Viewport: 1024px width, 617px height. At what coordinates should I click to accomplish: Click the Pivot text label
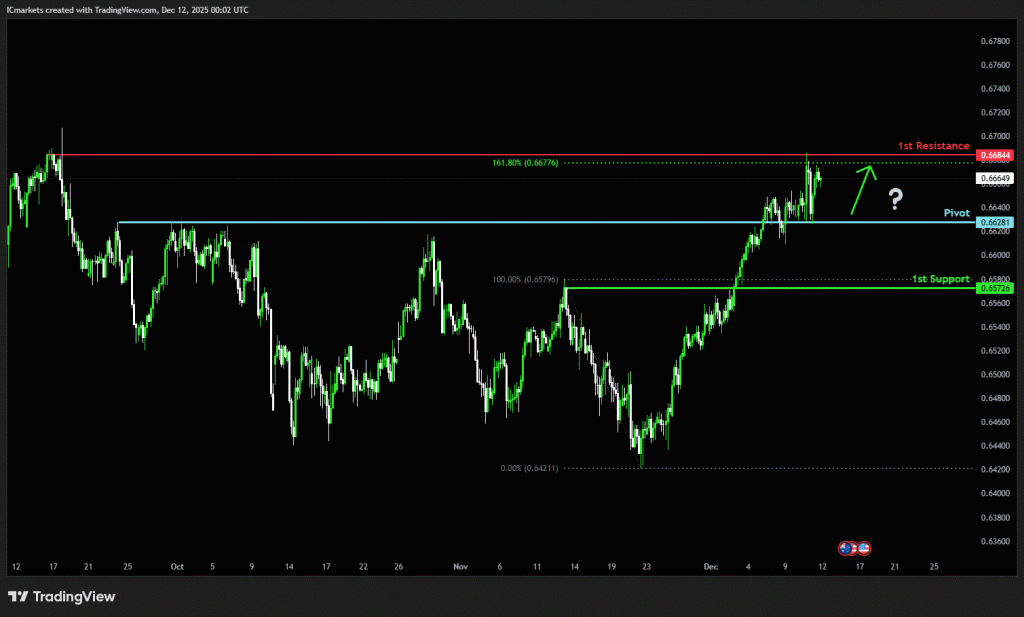tap(957, 213)
